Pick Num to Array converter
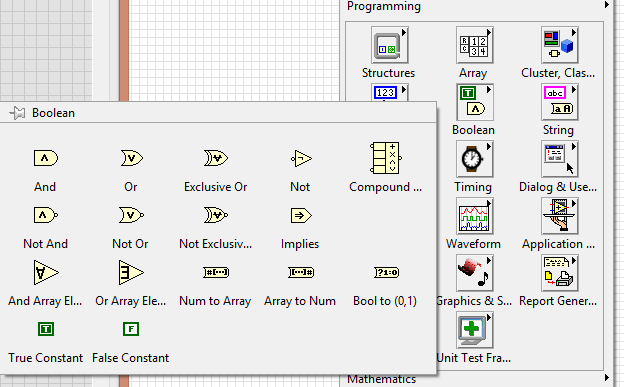The height and width of the screenshot is (387, 624). click(216, 272)
